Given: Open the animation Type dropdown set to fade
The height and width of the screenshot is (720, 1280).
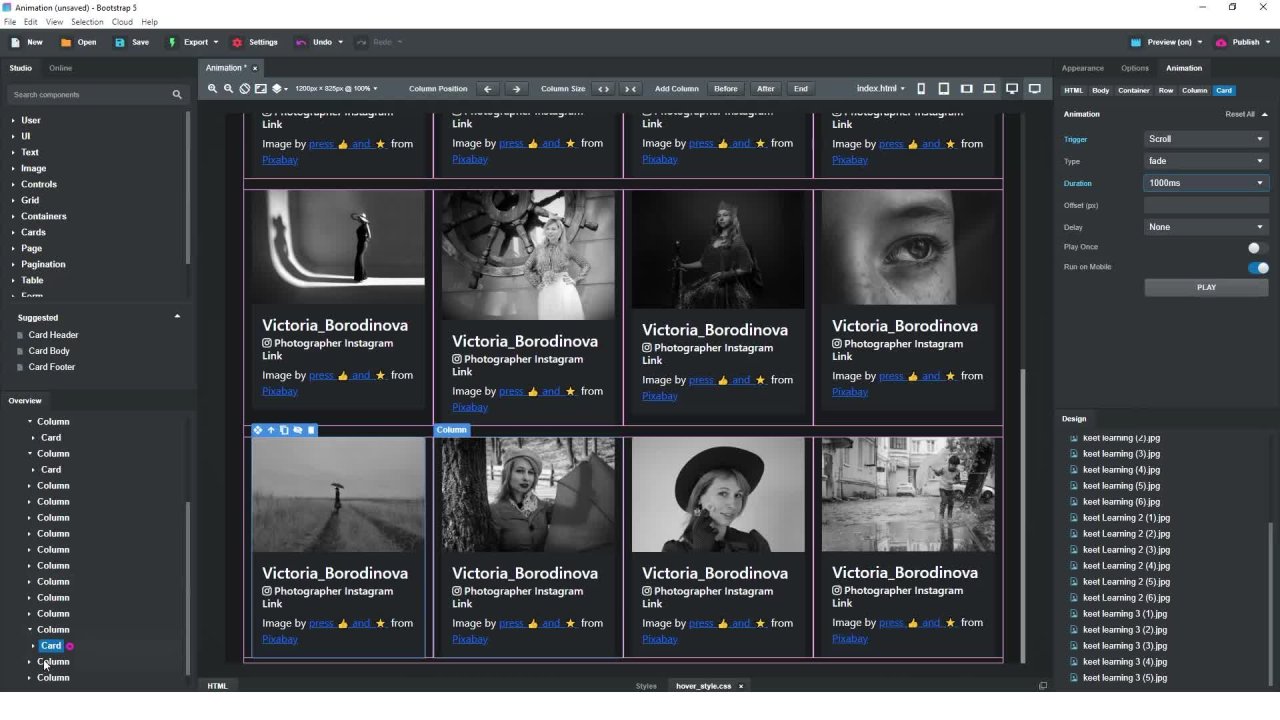Looking at the screenshot, I should pyautogui.click(x=1206, y=161).
